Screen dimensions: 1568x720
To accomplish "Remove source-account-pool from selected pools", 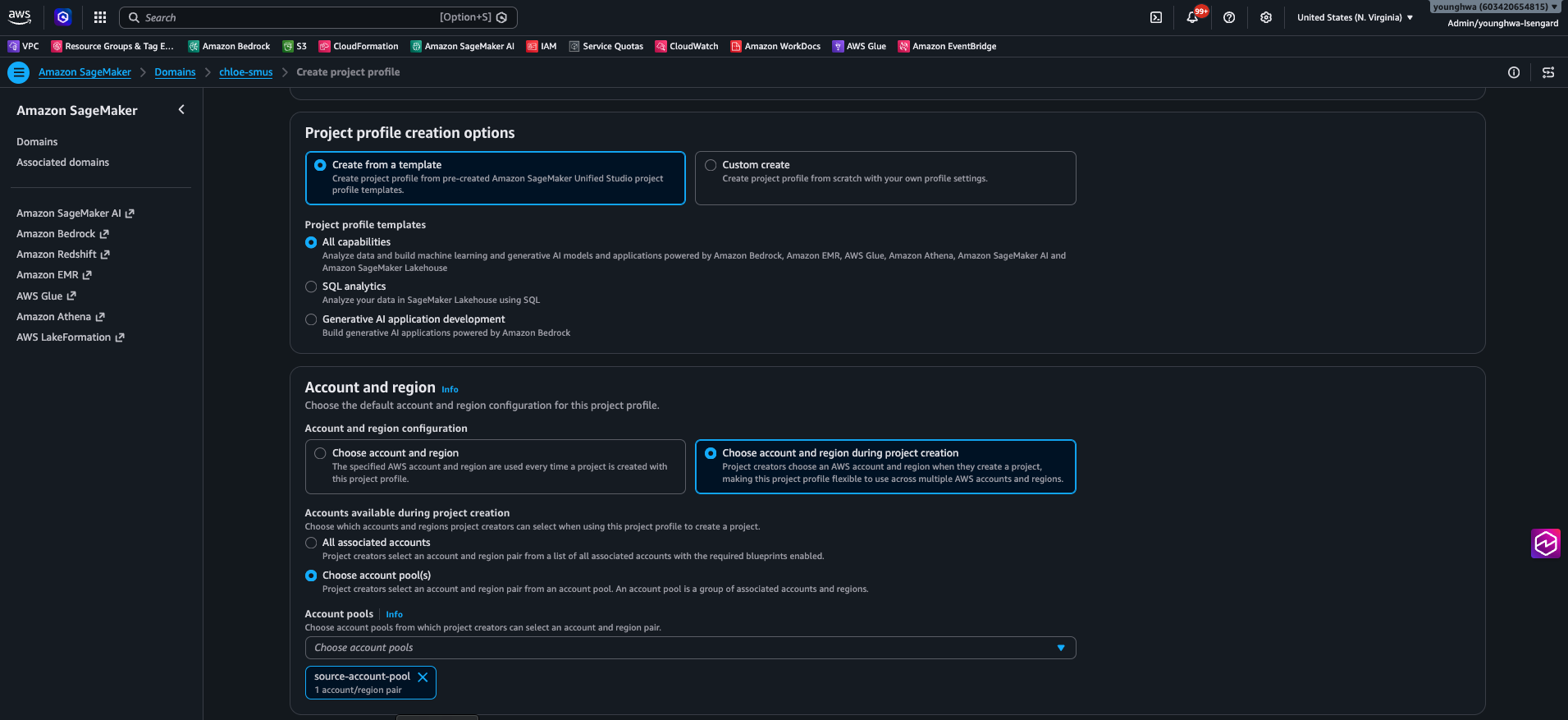I will coord(423,677).
